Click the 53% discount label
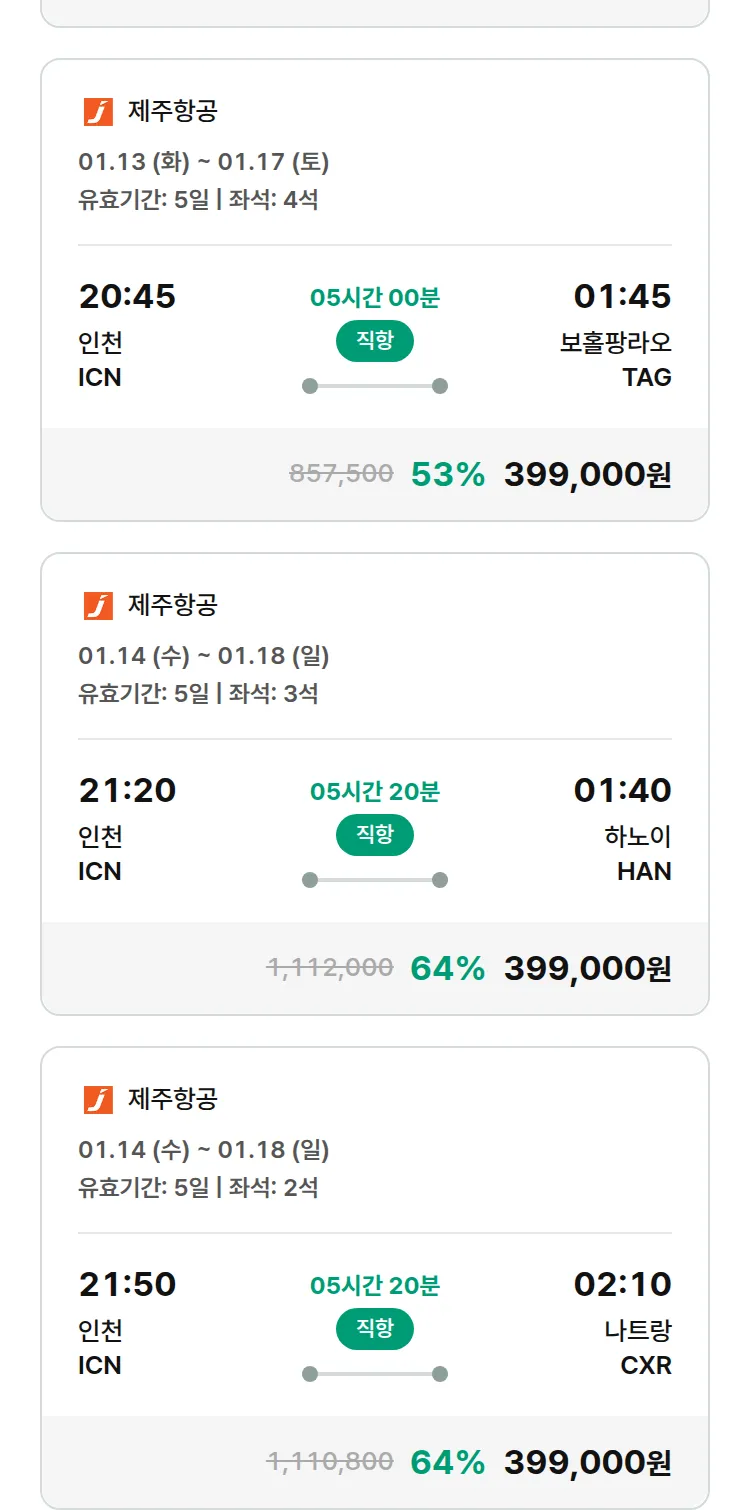The image size is (750, 1510). pyautogui.click(x=448, y=474)
